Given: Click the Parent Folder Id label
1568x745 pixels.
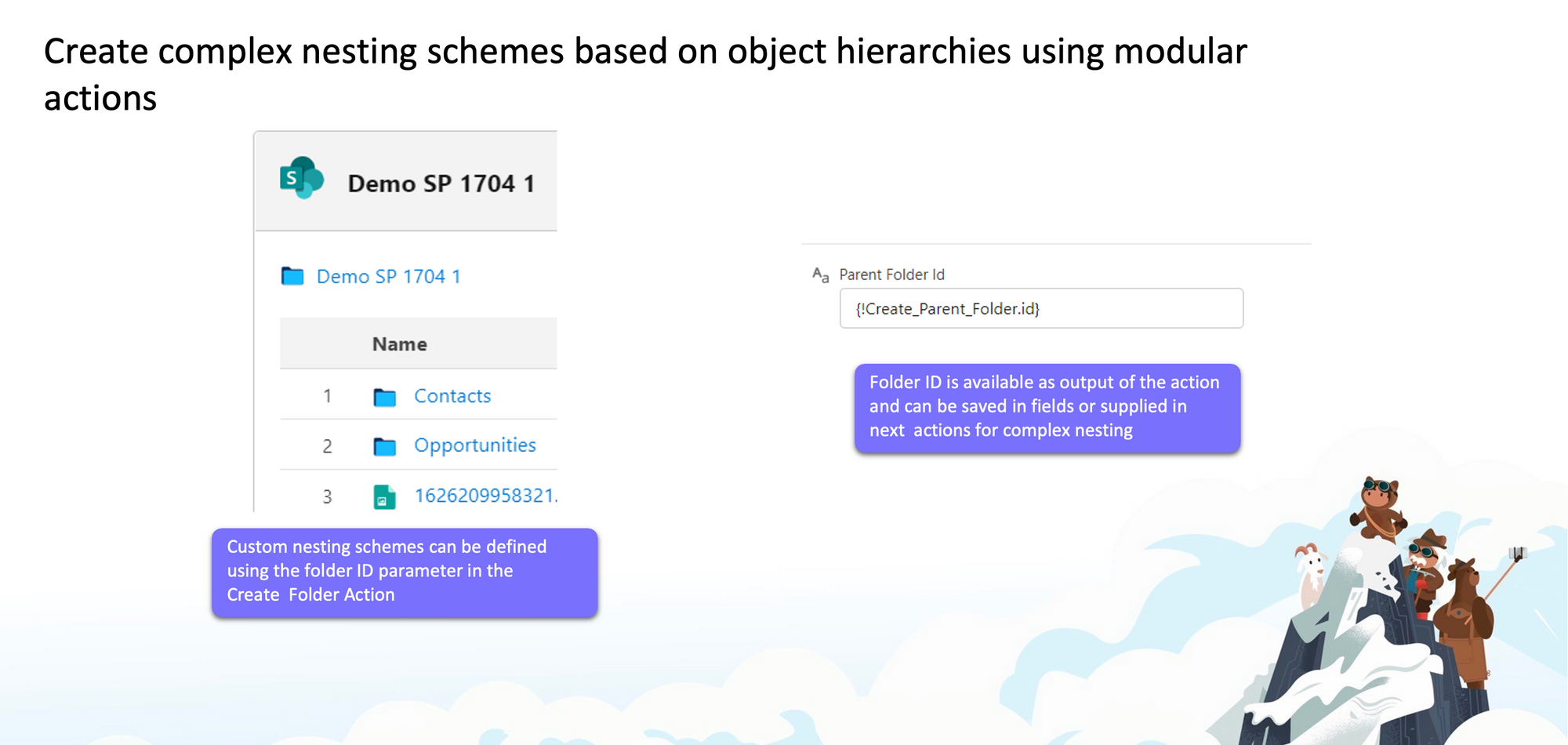Looking at the screenshot, I should pyautogui.click(x=891, y=274).
